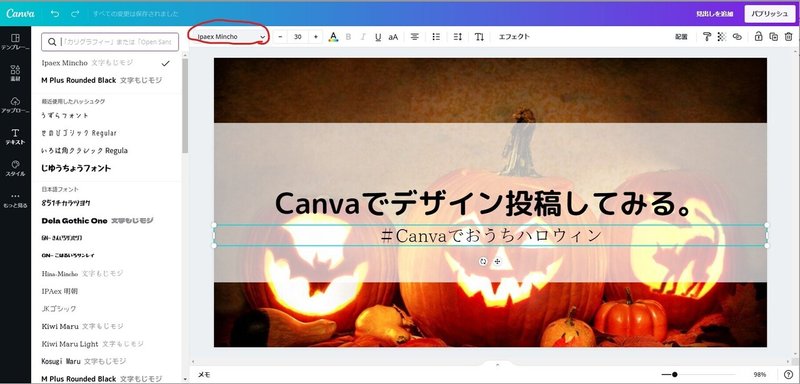
Task: Toggle underline formatting
Action: tap(378, 37)
